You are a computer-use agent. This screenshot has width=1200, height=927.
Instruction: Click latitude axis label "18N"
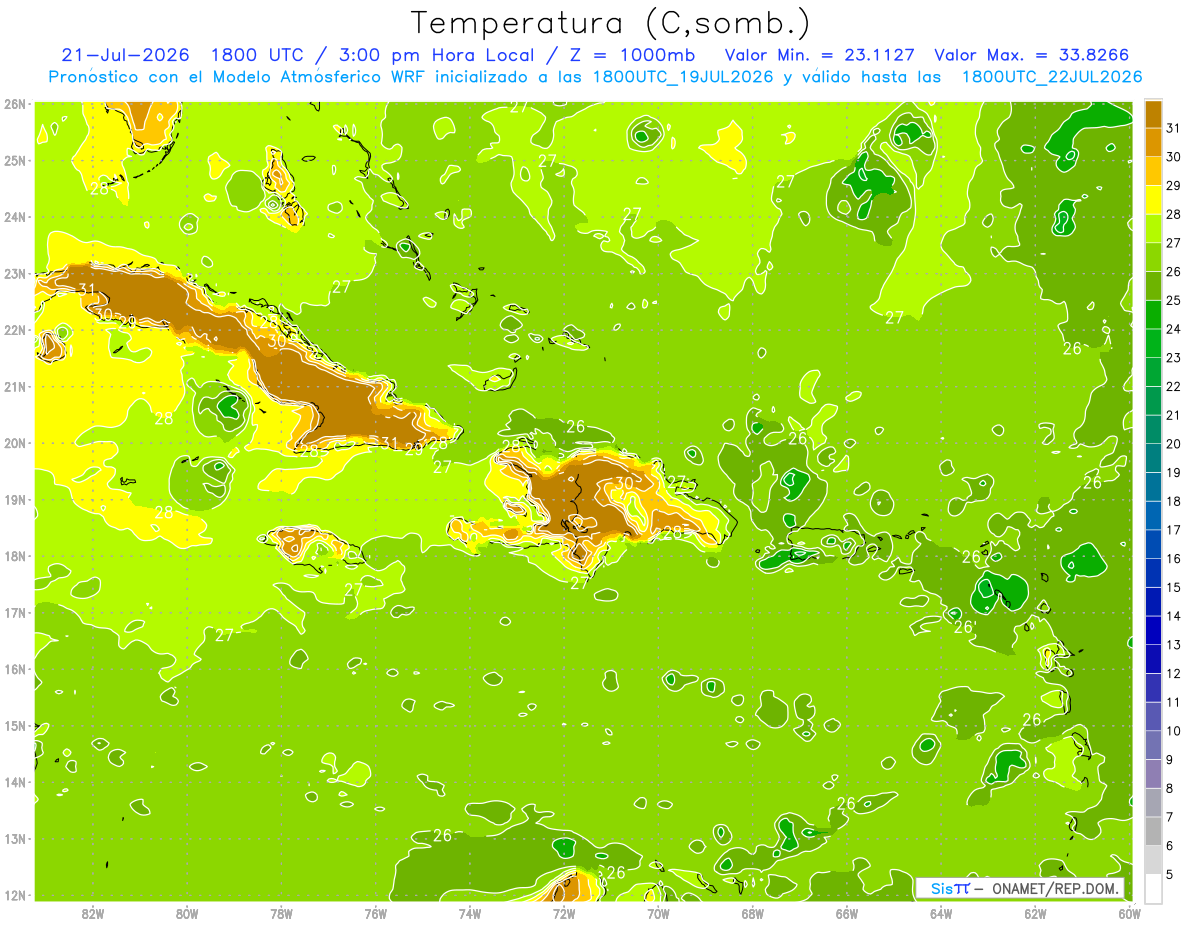15,556
